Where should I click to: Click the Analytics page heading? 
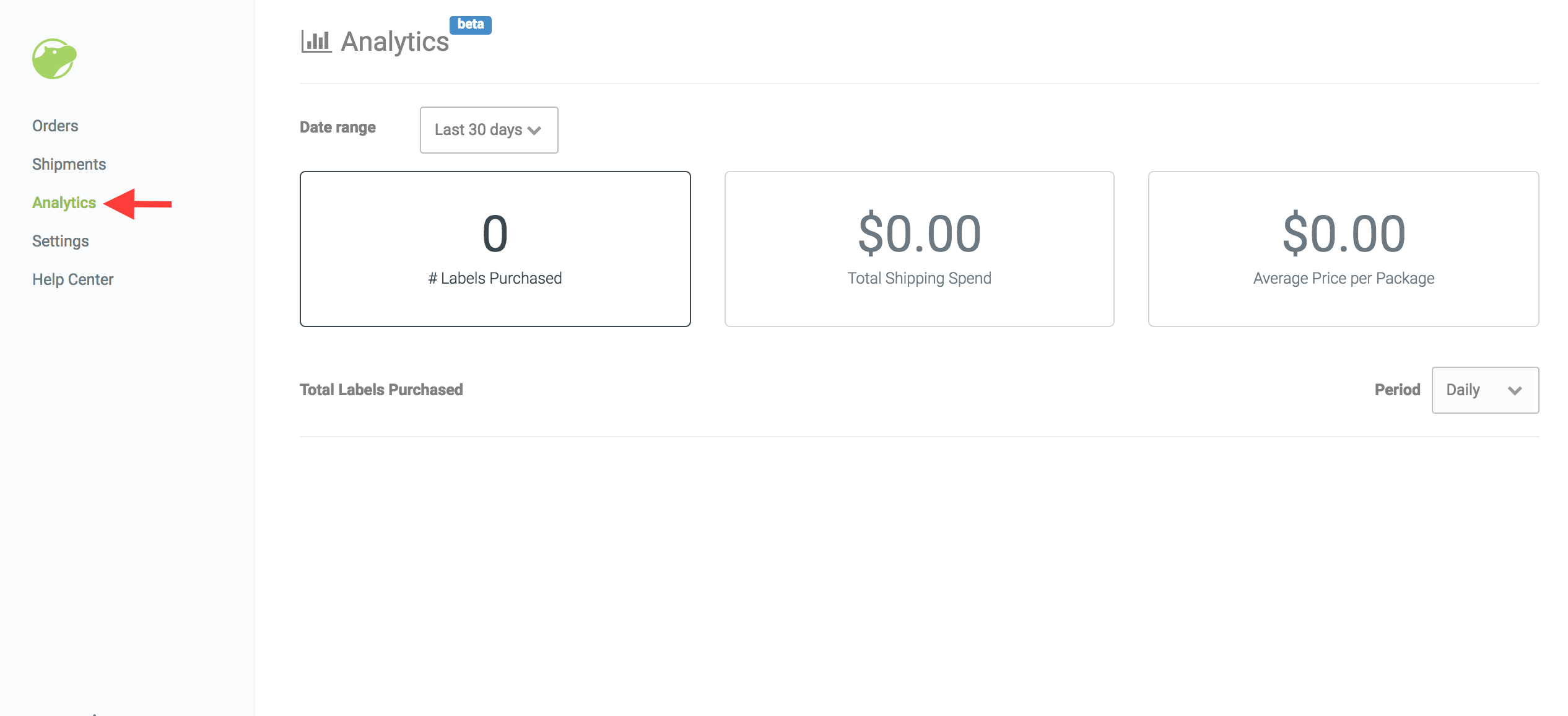point(395,41)
